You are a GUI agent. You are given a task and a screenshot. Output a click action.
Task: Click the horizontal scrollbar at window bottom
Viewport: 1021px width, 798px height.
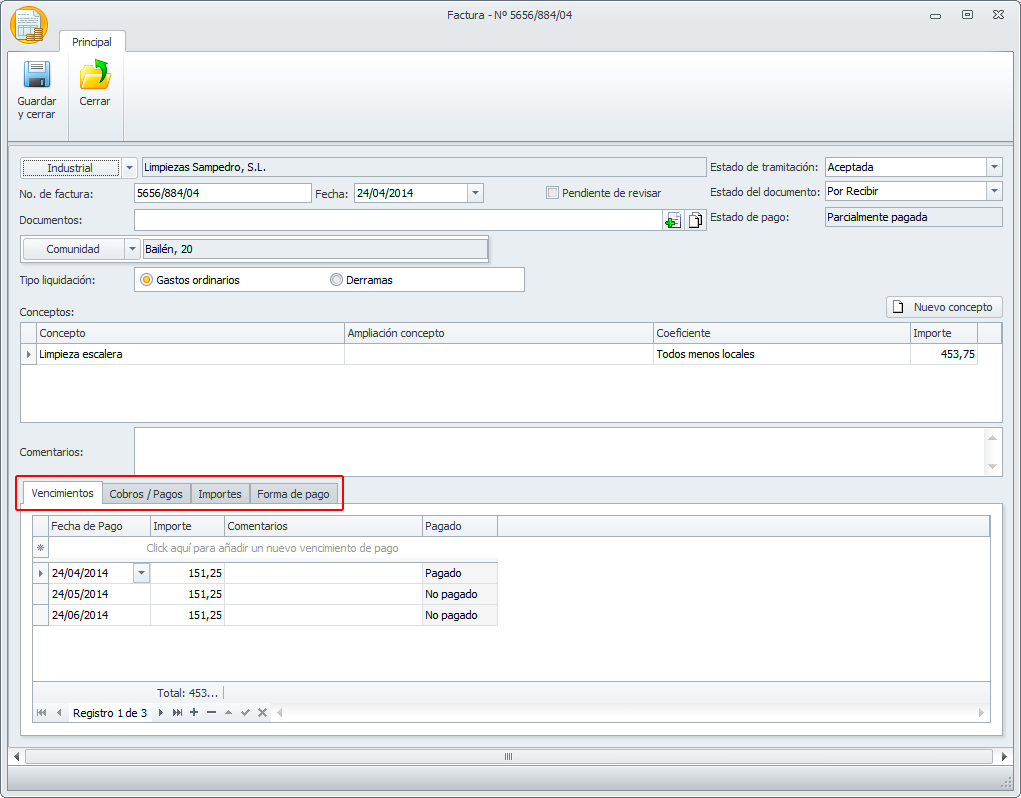(x=509, y=757)
